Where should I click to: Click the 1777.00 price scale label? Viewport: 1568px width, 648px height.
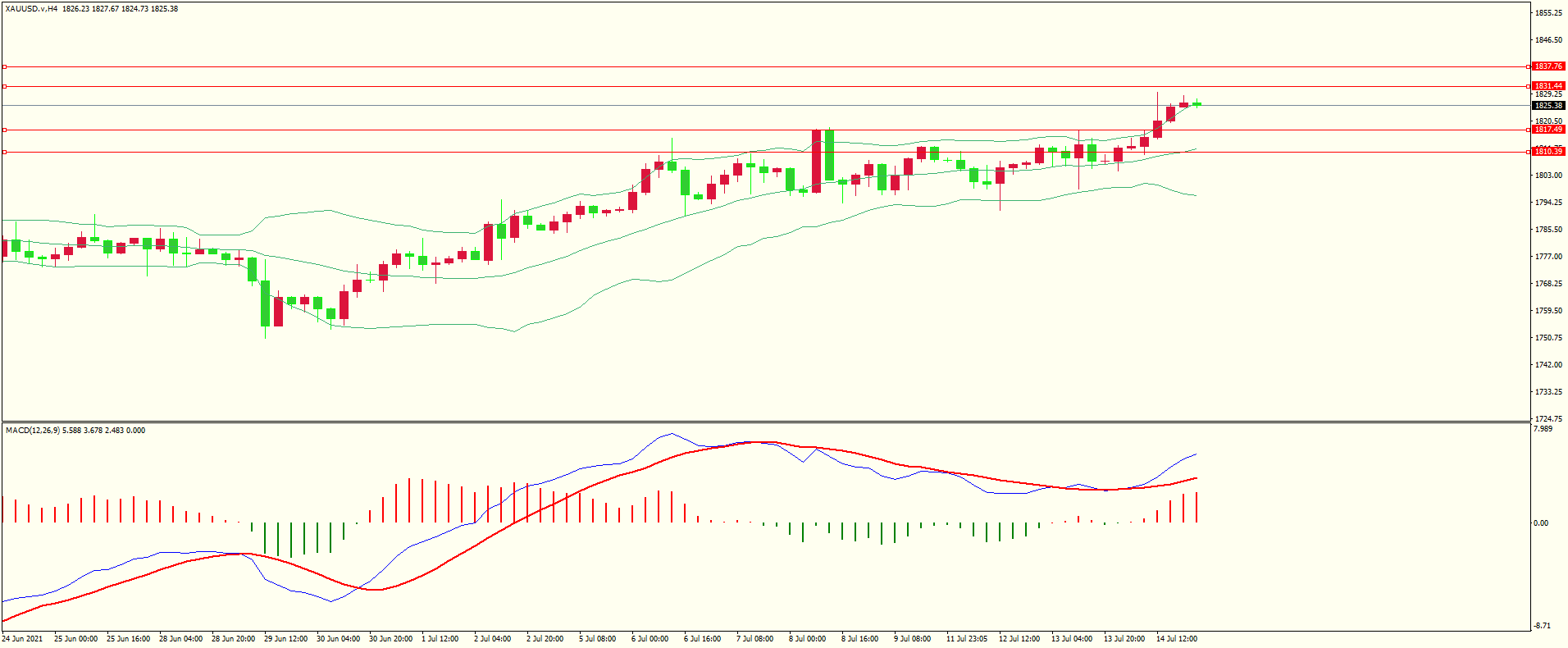1548,257
